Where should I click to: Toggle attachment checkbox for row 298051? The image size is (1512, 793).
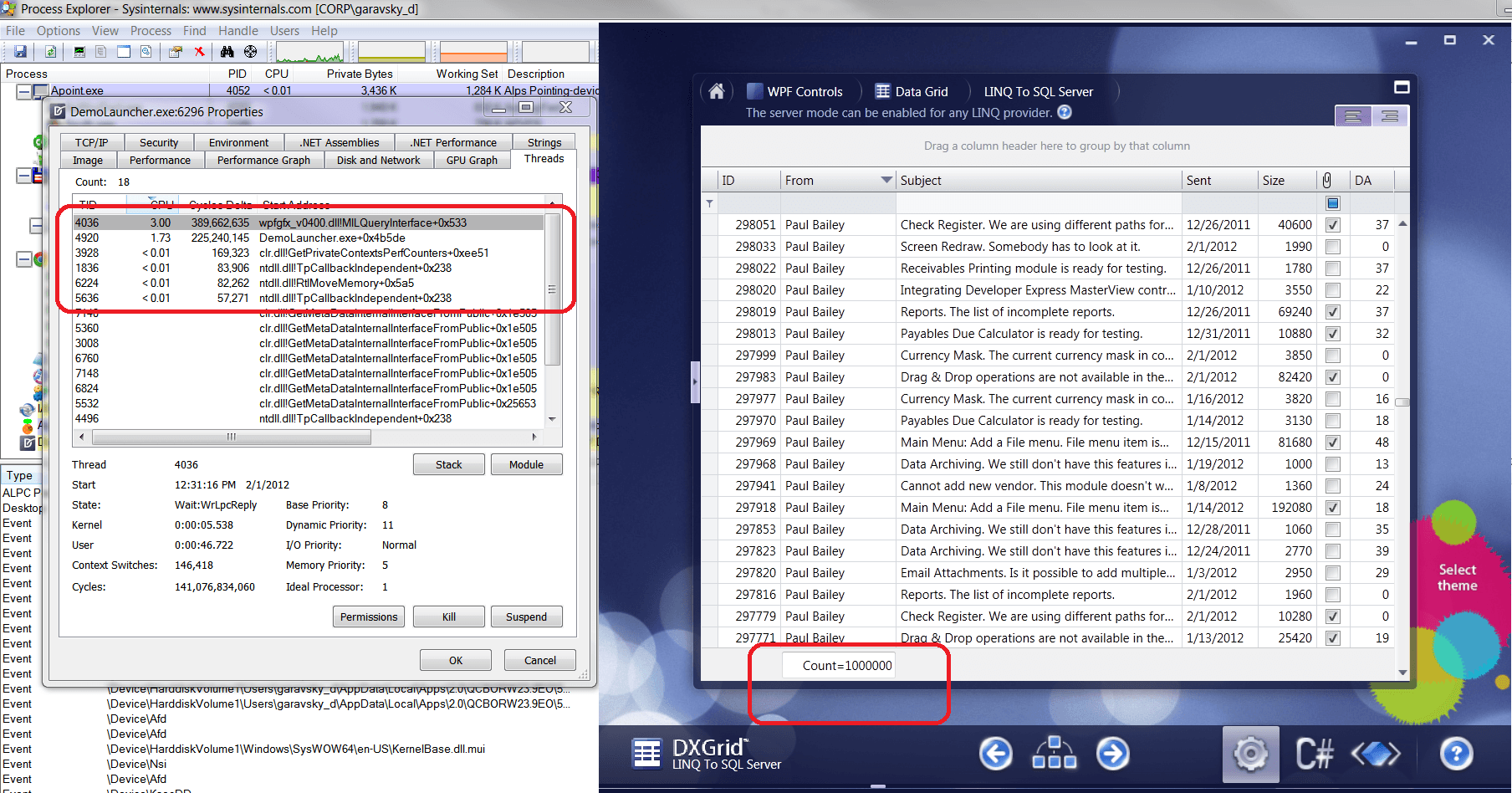coord(1333,225)
